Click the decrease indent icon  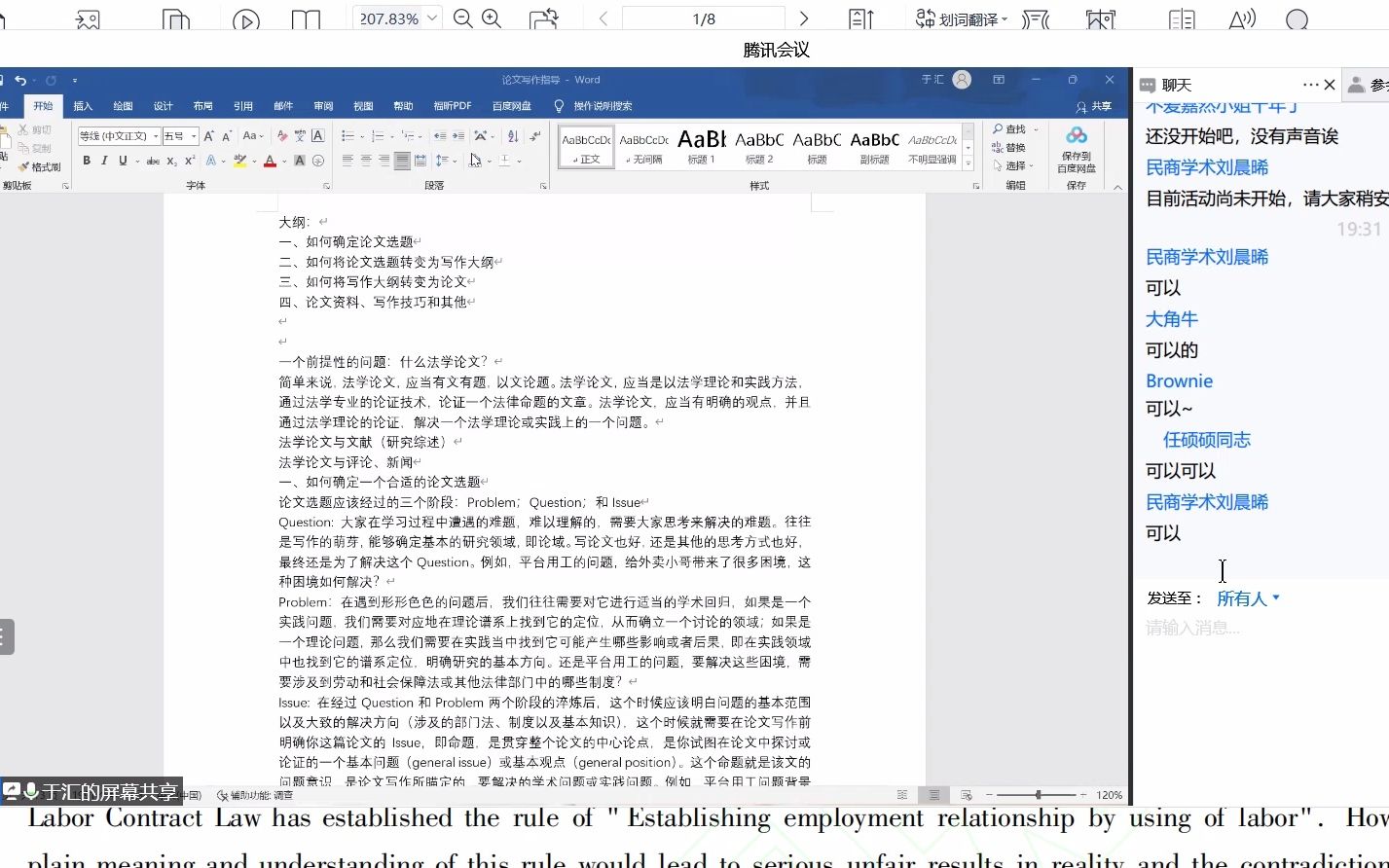point(441,136)
